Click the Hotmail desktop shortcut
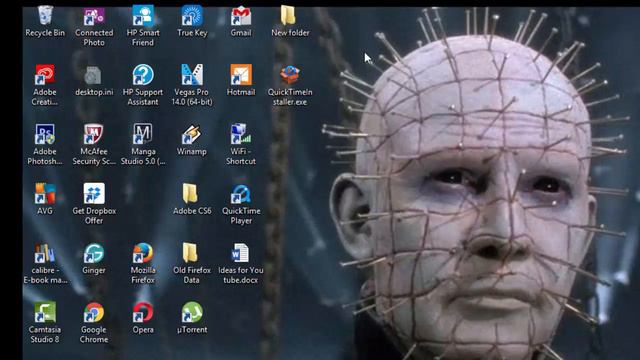The width and height of the screenshot is (640, 360). pos(241,74)
